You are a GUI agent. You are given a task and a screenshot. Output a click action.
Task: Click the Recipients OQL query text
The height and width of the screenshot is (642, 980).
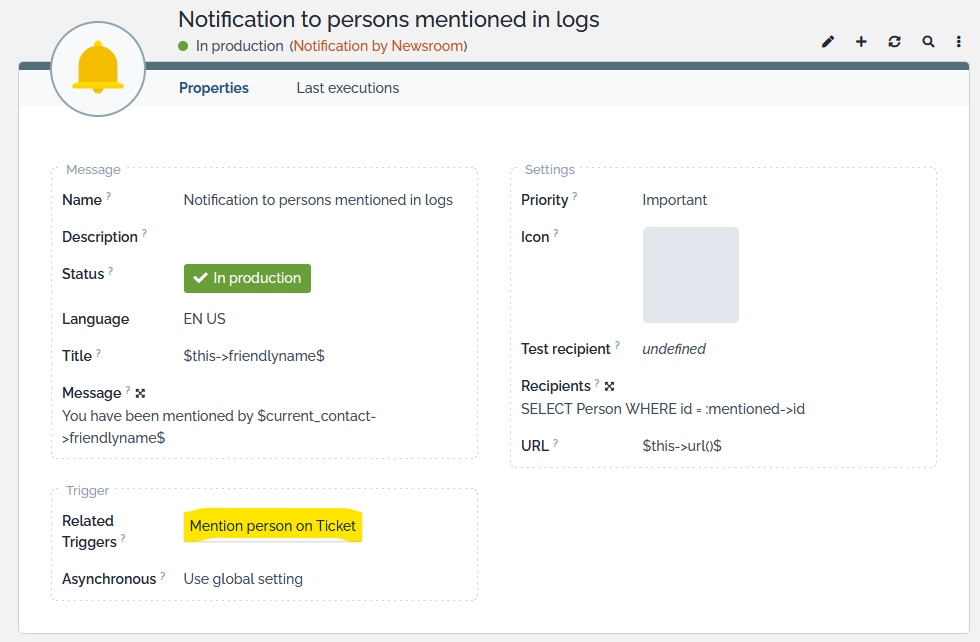[x=662, y=409]
